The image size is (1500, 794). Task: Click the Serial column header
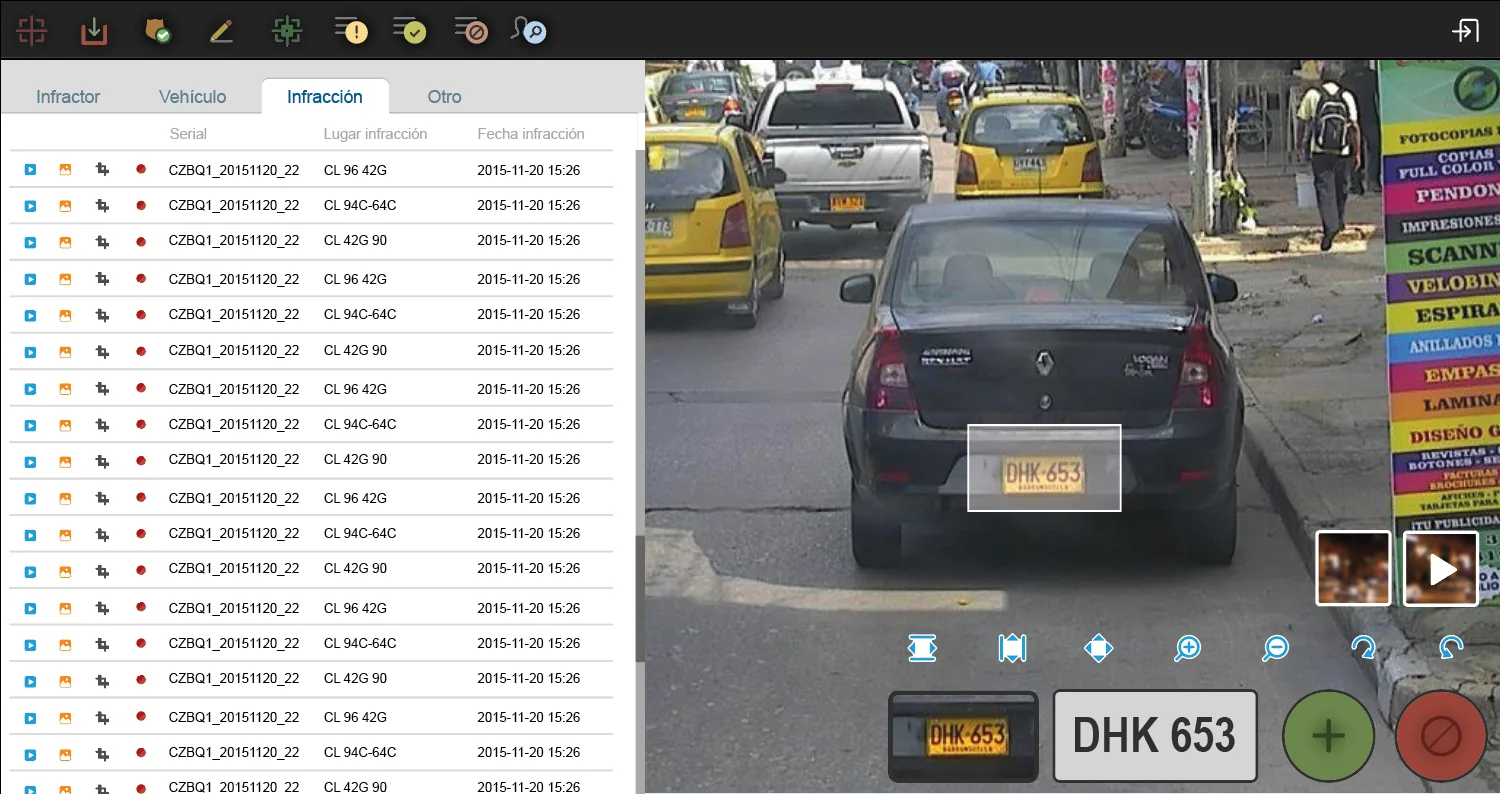point(189,134)
